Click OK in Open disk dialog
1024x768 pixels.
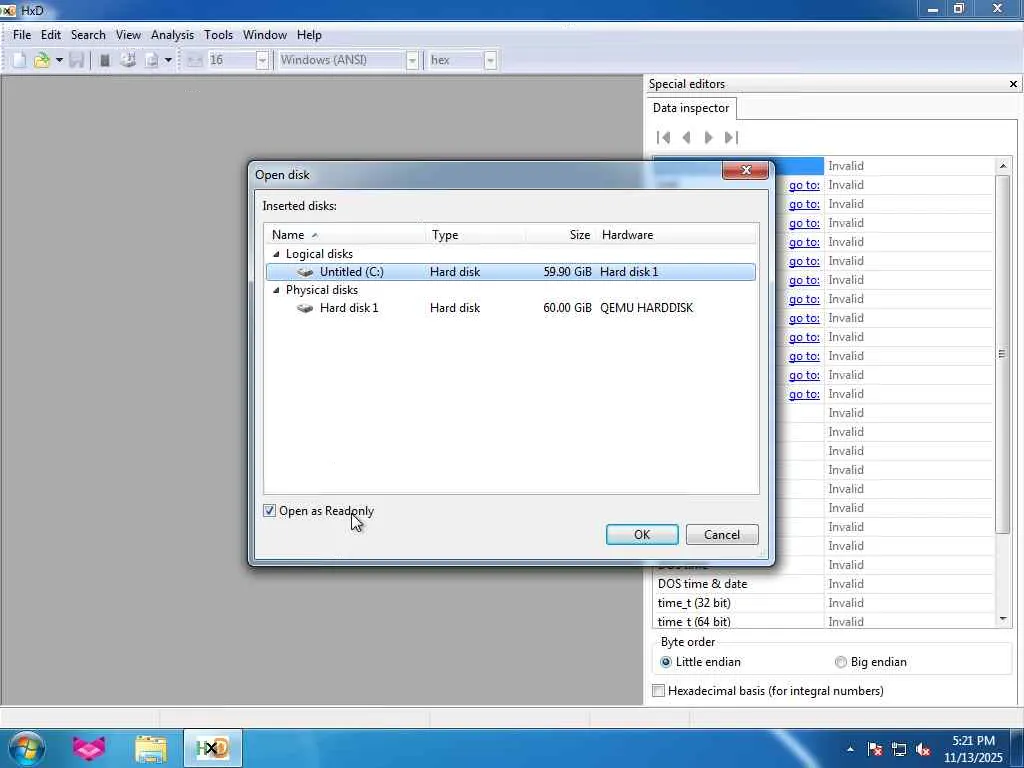coord(642,534)
